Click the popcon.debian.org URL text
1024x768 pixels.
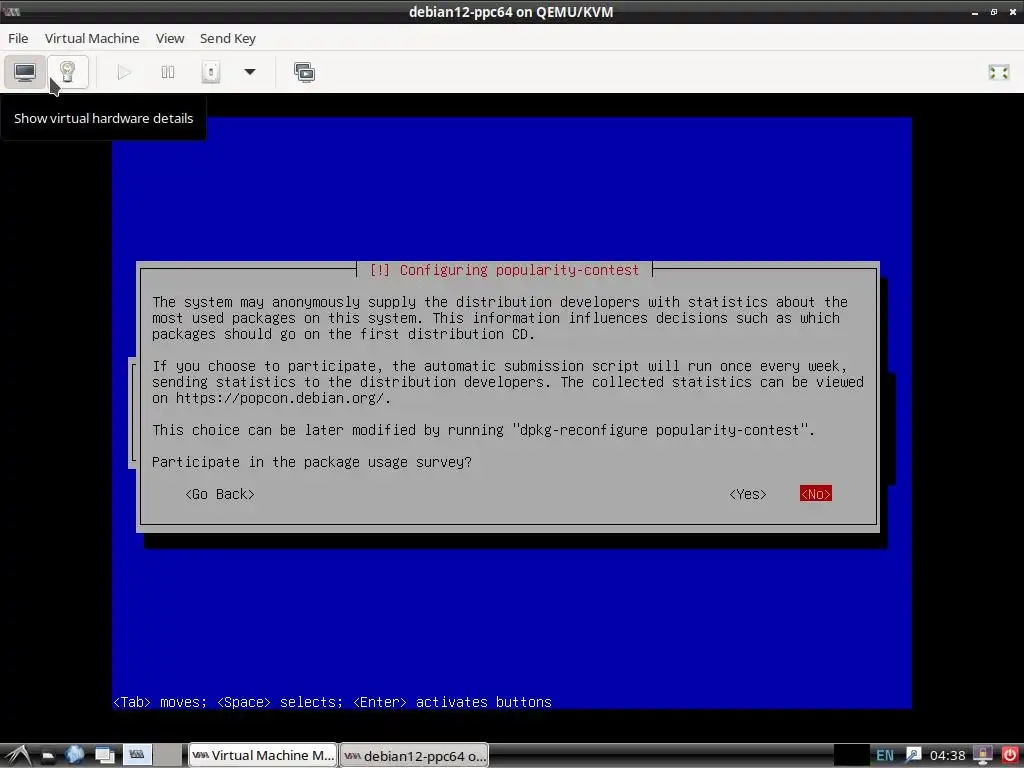pos(282,398)
